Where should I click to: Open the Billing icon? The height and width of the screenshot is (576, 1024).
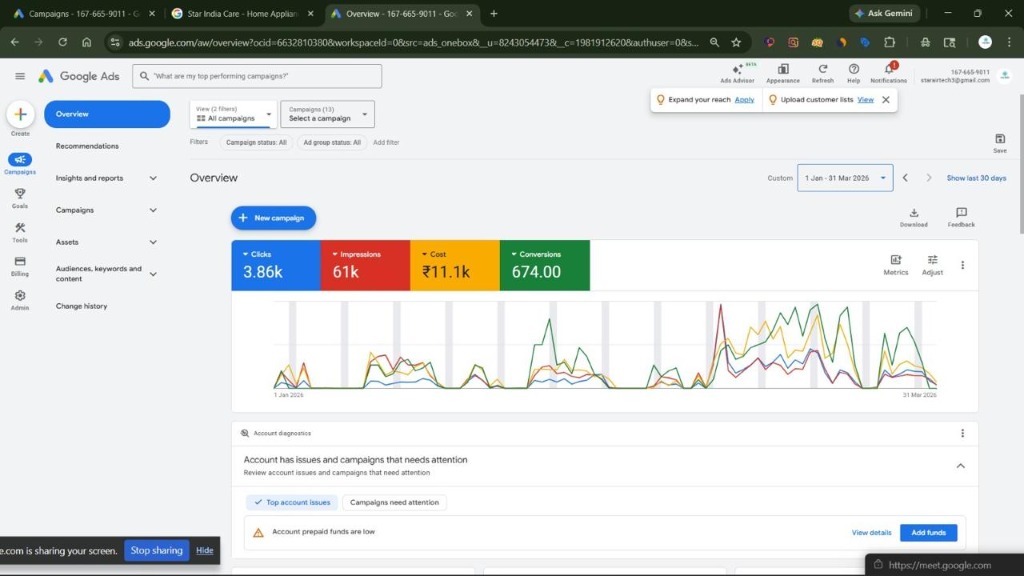point(20,262)
